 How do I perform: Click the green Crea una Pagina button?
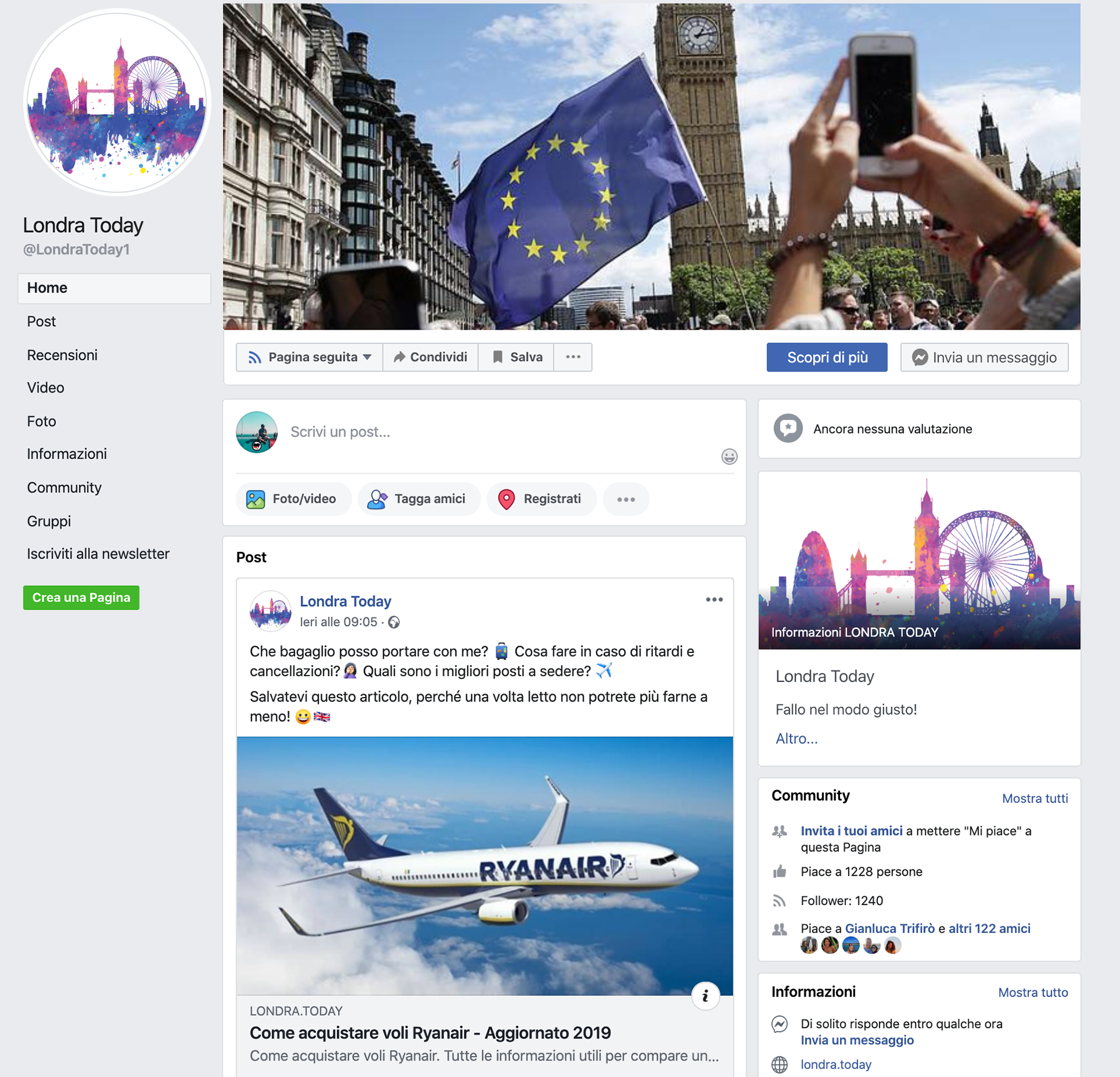pos(81,597)
